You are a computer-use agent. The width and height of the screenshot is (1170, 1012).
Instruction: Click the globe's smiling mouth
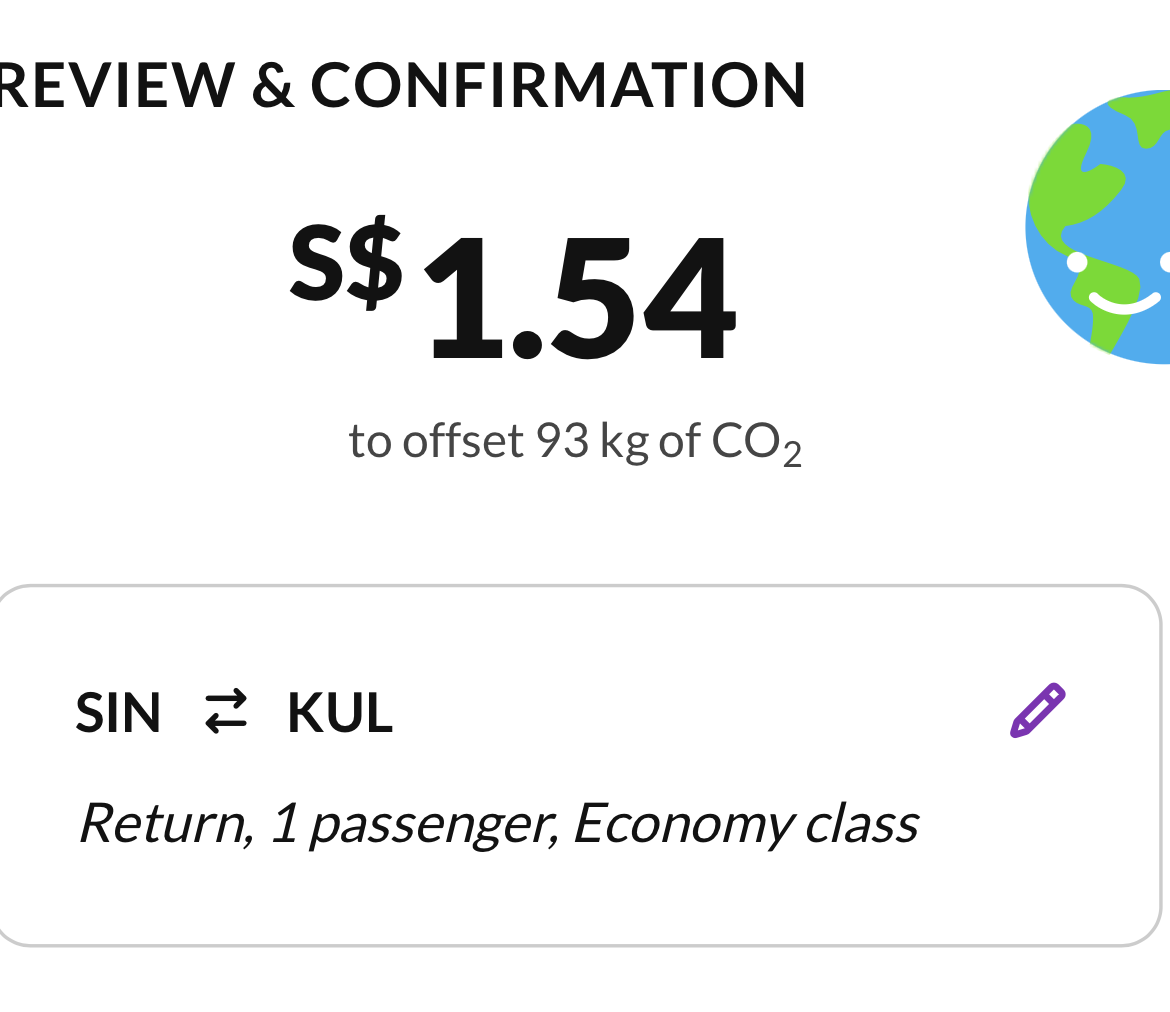pos(1124,301)
